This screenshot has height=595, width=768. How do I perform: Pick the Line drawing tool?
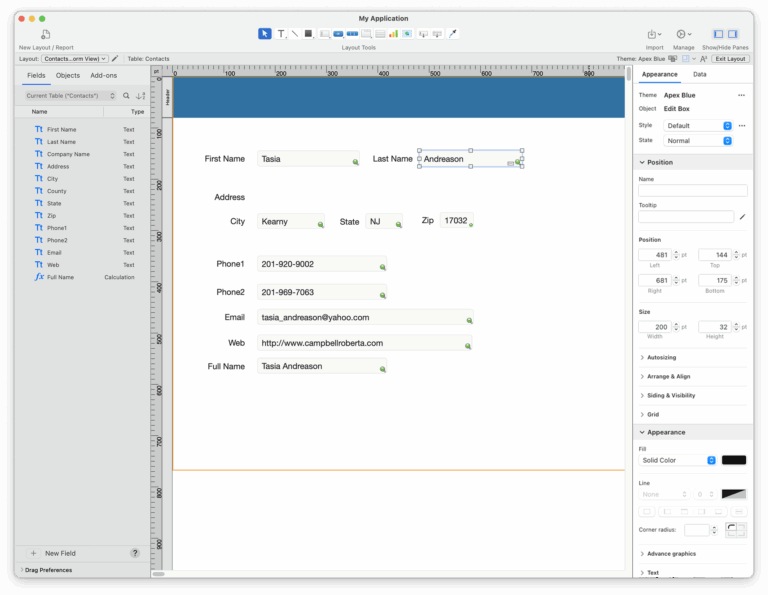pyautogui.click(x=295, y=34)
